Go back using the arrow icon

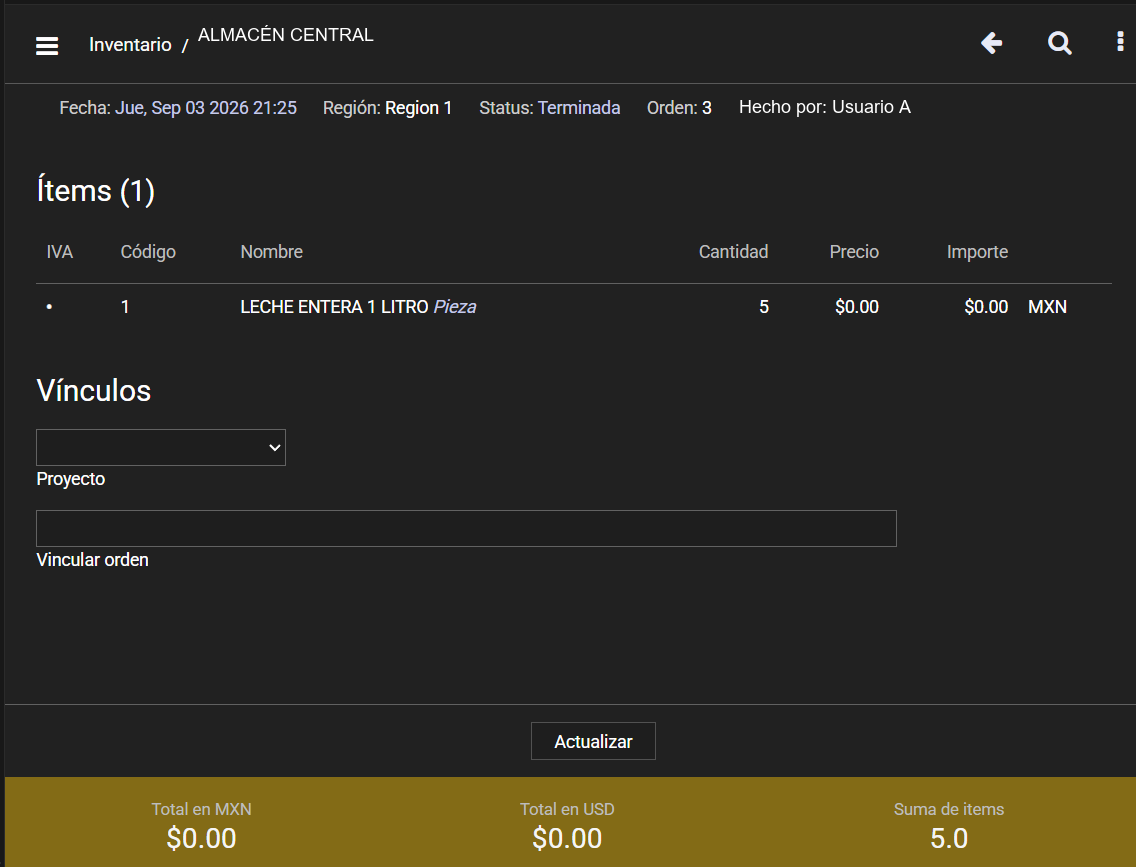(x=991, y=43)
